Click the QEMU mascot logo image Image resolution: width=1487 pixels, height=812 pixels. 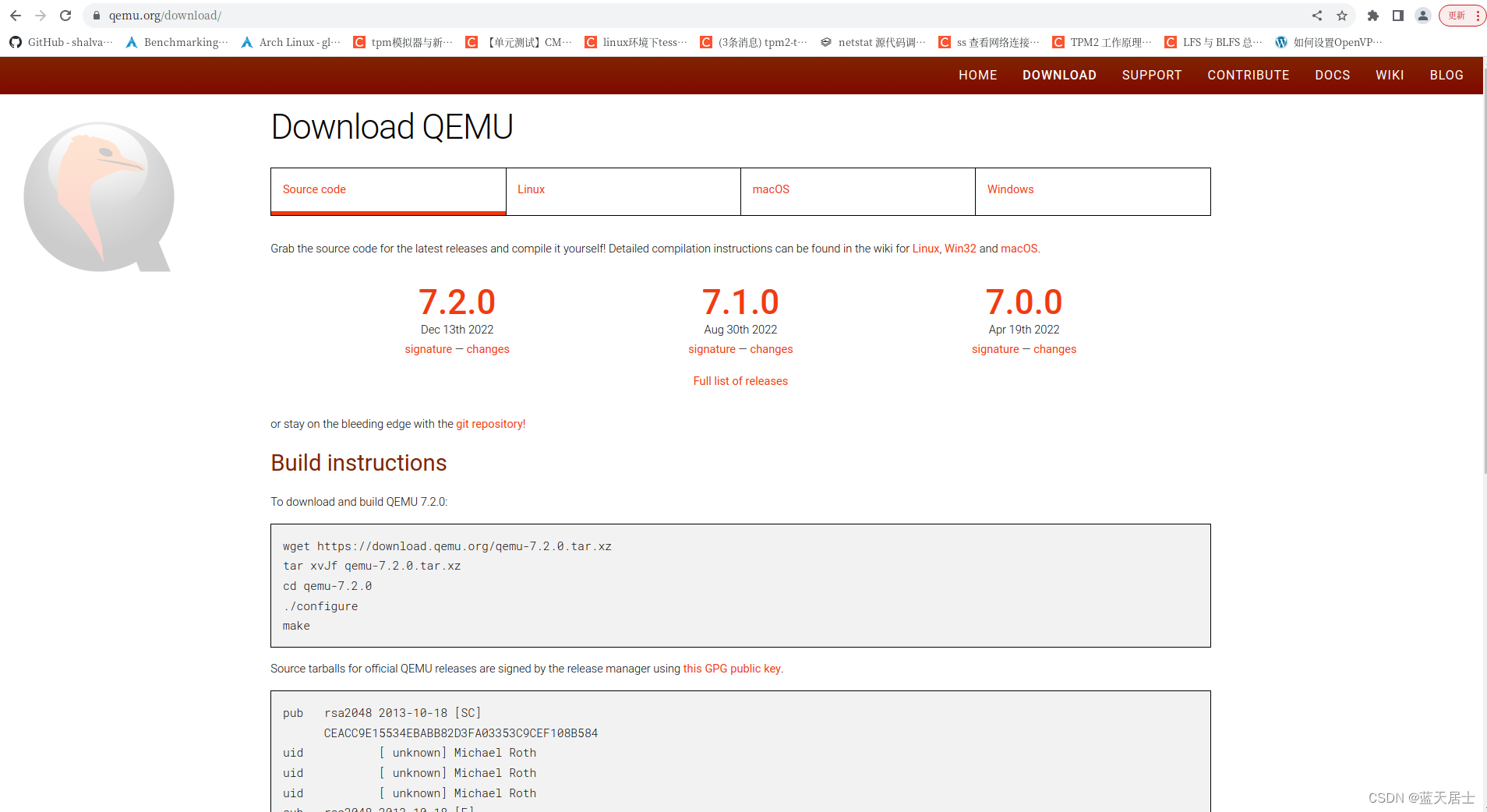coord(98,197)
